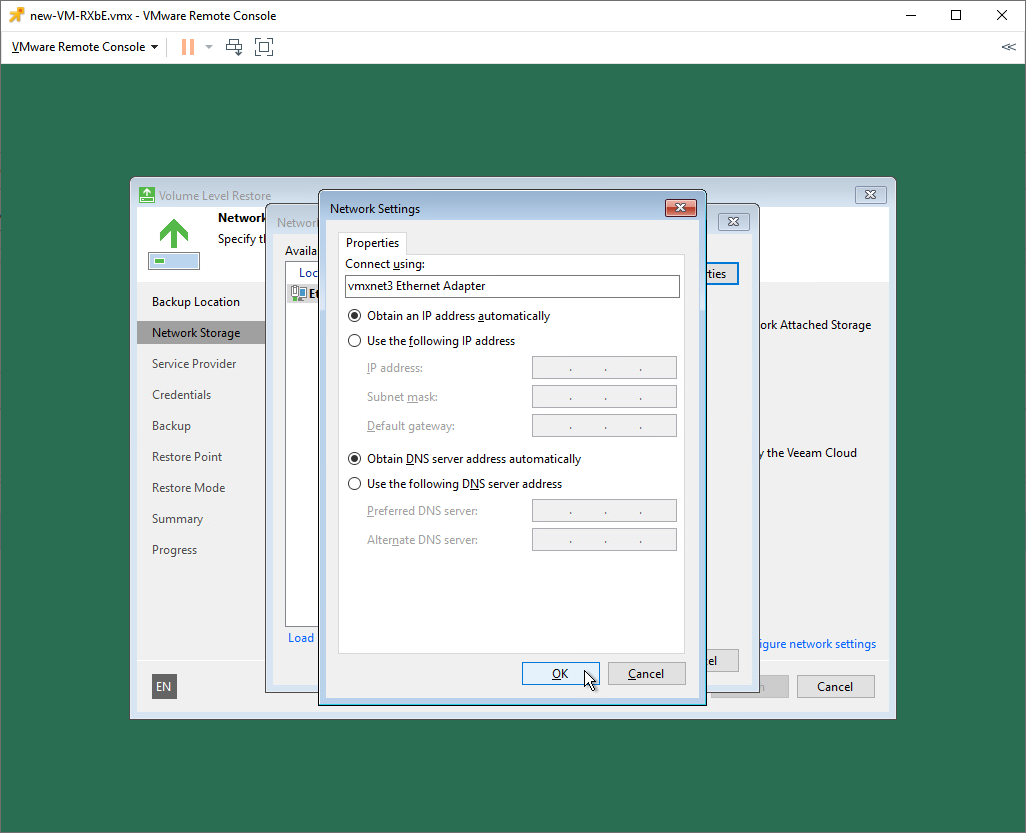Click the IP address input field
1026x833 pixels.
pos(604,368)
